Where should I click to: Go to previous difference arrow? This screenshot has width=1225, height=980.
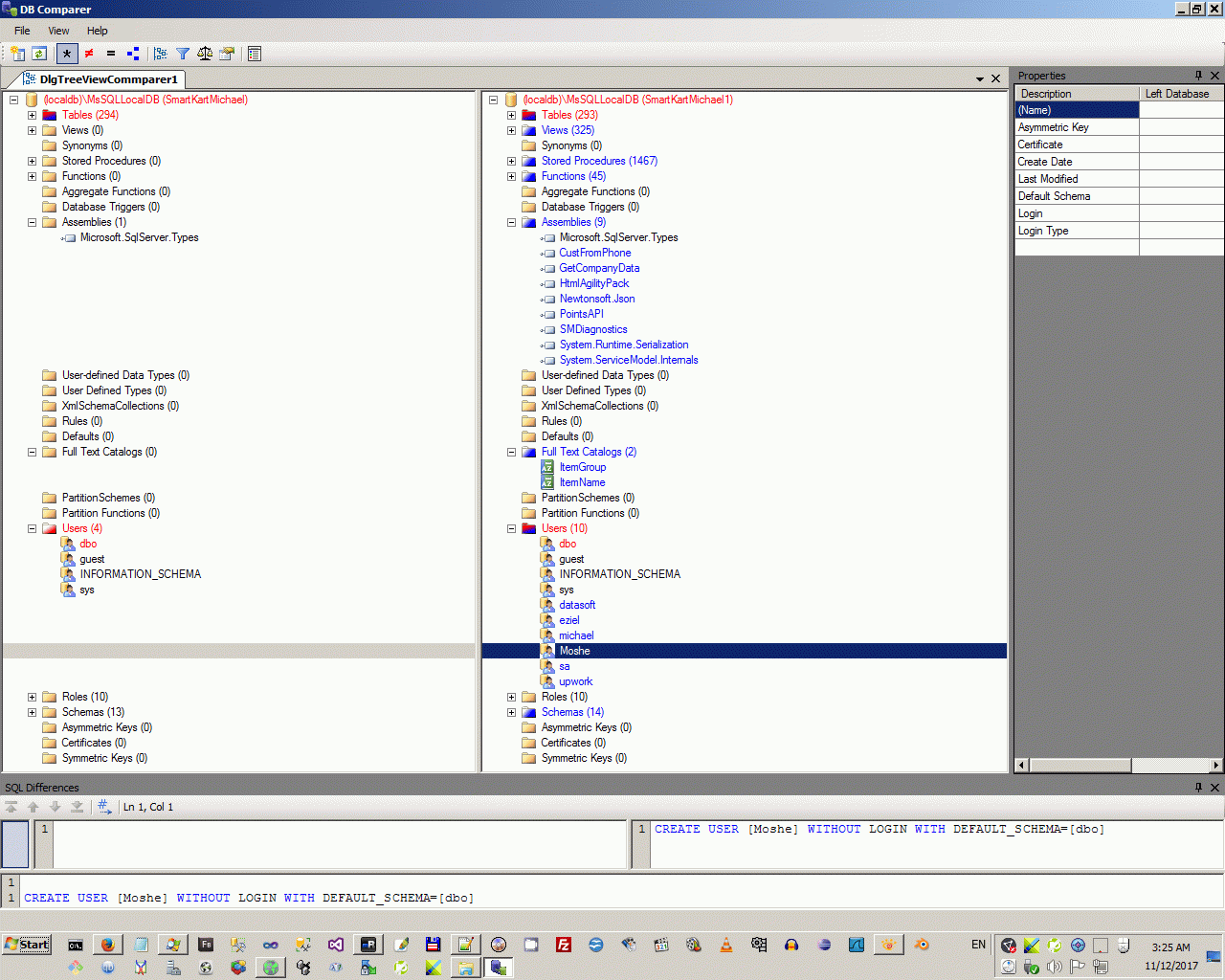tap(33, 807)
